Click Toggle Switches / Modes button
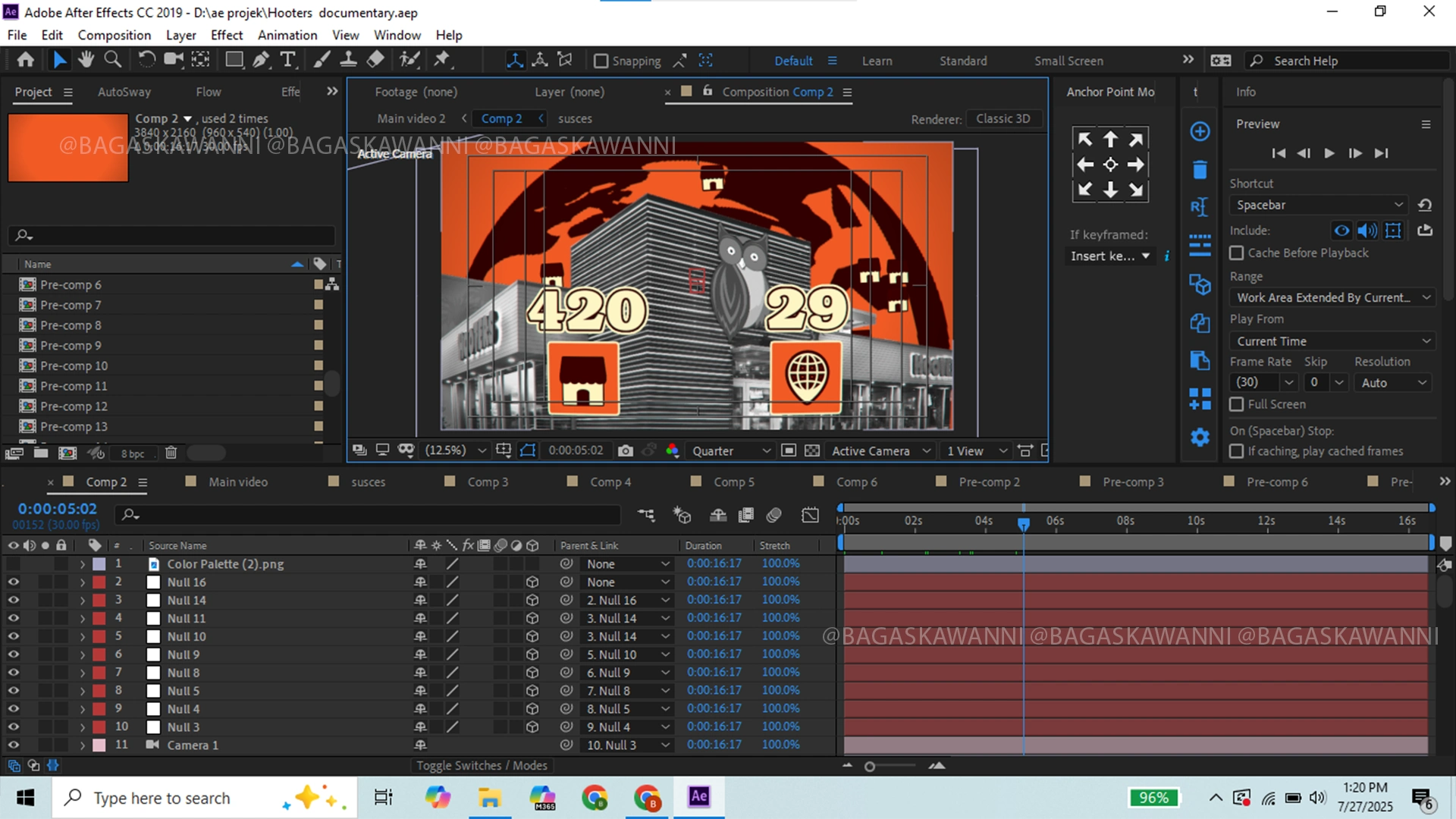The height and width of the screenshot is (819, 1456). point(482,765)
